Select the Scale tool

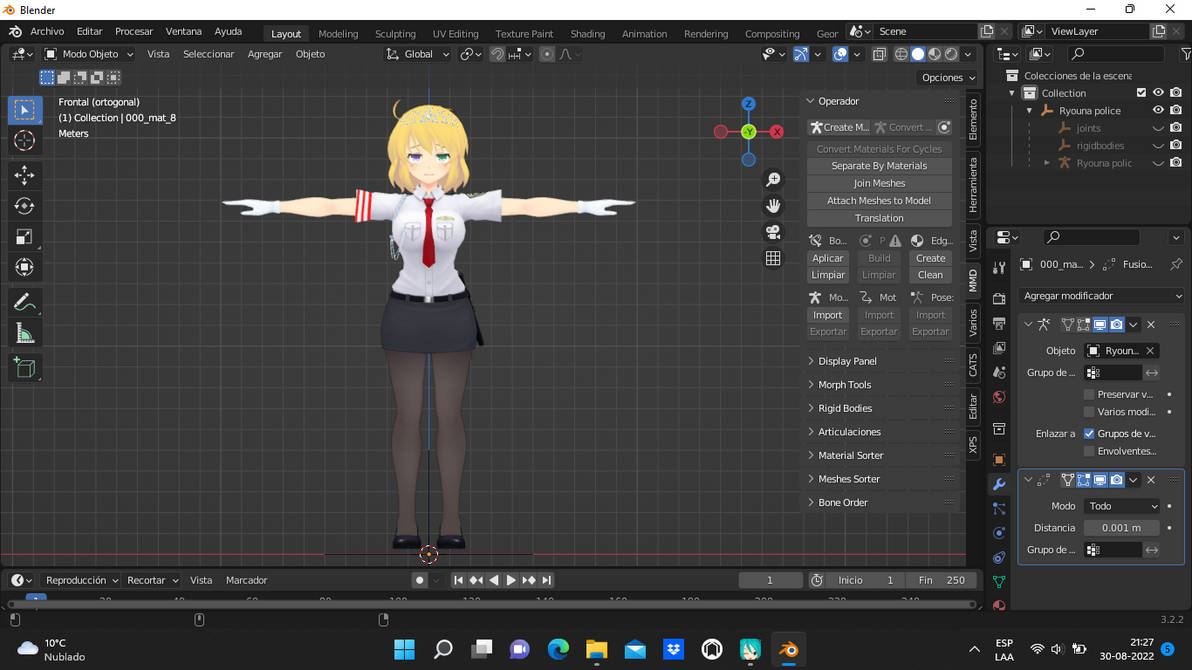(x=24, y=237)
